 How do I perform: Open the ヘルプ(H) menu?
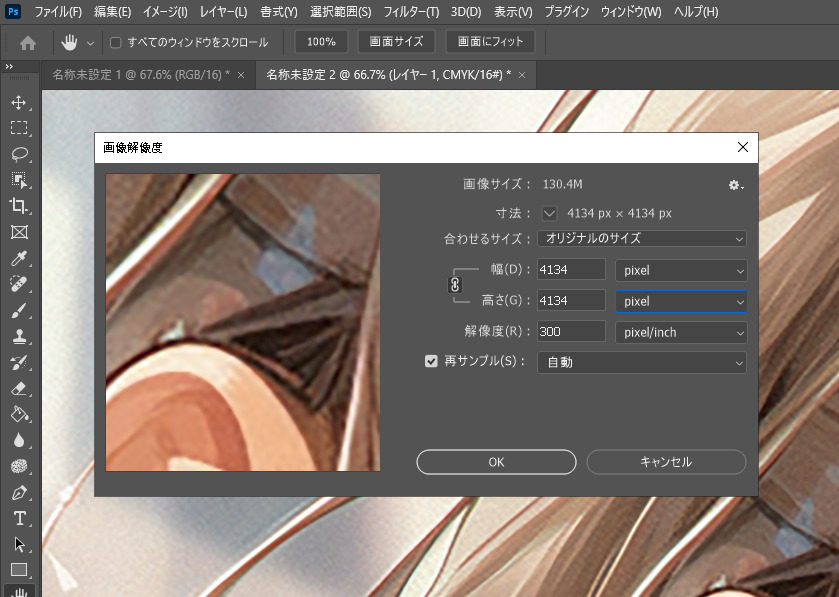(x=696, y=12)
